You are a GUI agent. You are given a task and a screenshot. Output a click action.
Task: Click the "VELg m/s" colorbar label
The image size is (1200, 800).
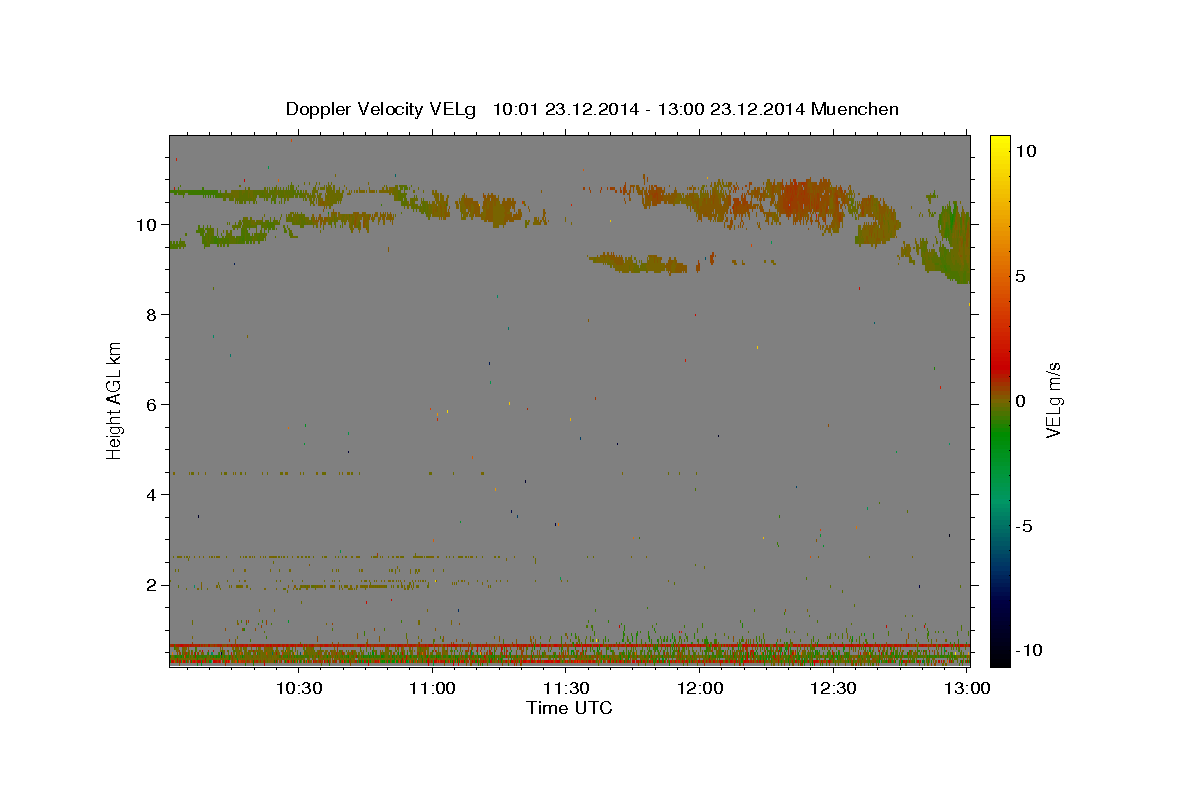tap(1053, 400)
